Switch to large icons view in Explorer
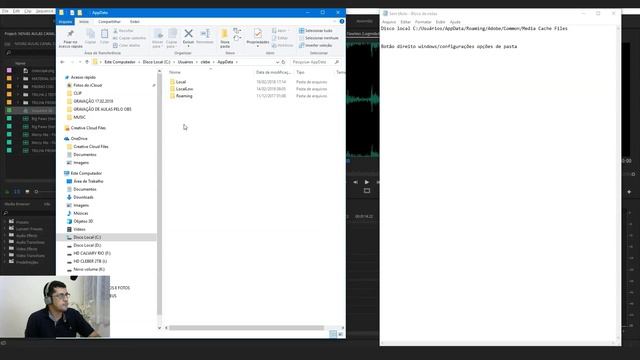The width and height of the screenshot is (640, 360). tap(340, 334)
